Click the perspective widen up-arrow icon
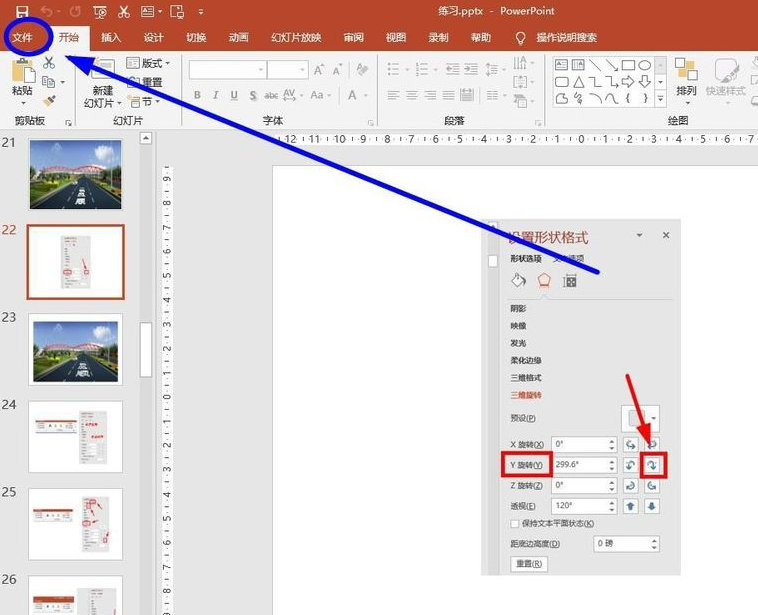The height and width of the screenshot is (615, 758). click(x=631, y=505)
